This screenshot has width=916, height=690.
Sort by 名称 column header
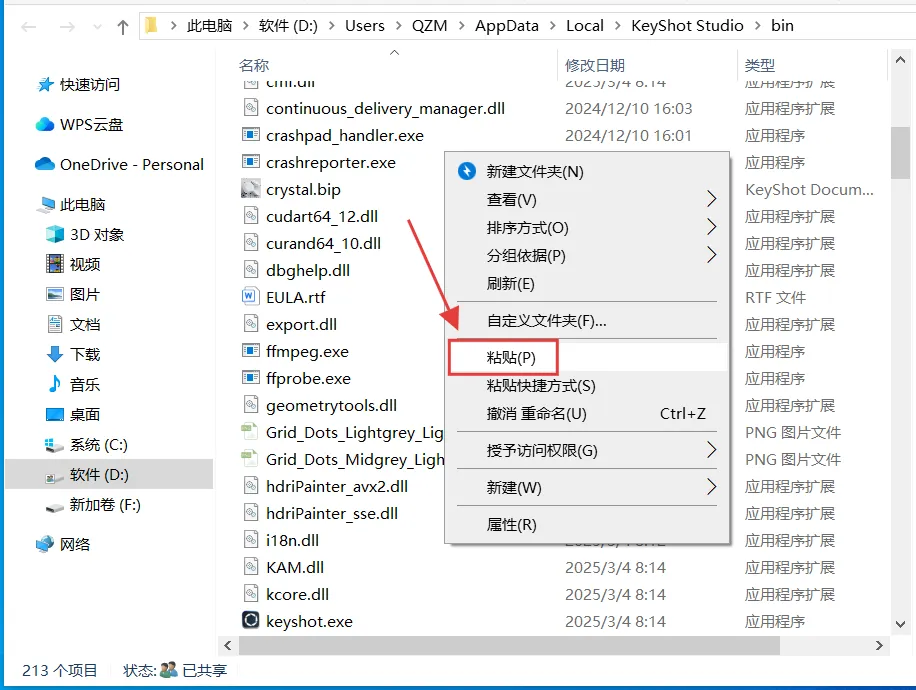point(254,65)
